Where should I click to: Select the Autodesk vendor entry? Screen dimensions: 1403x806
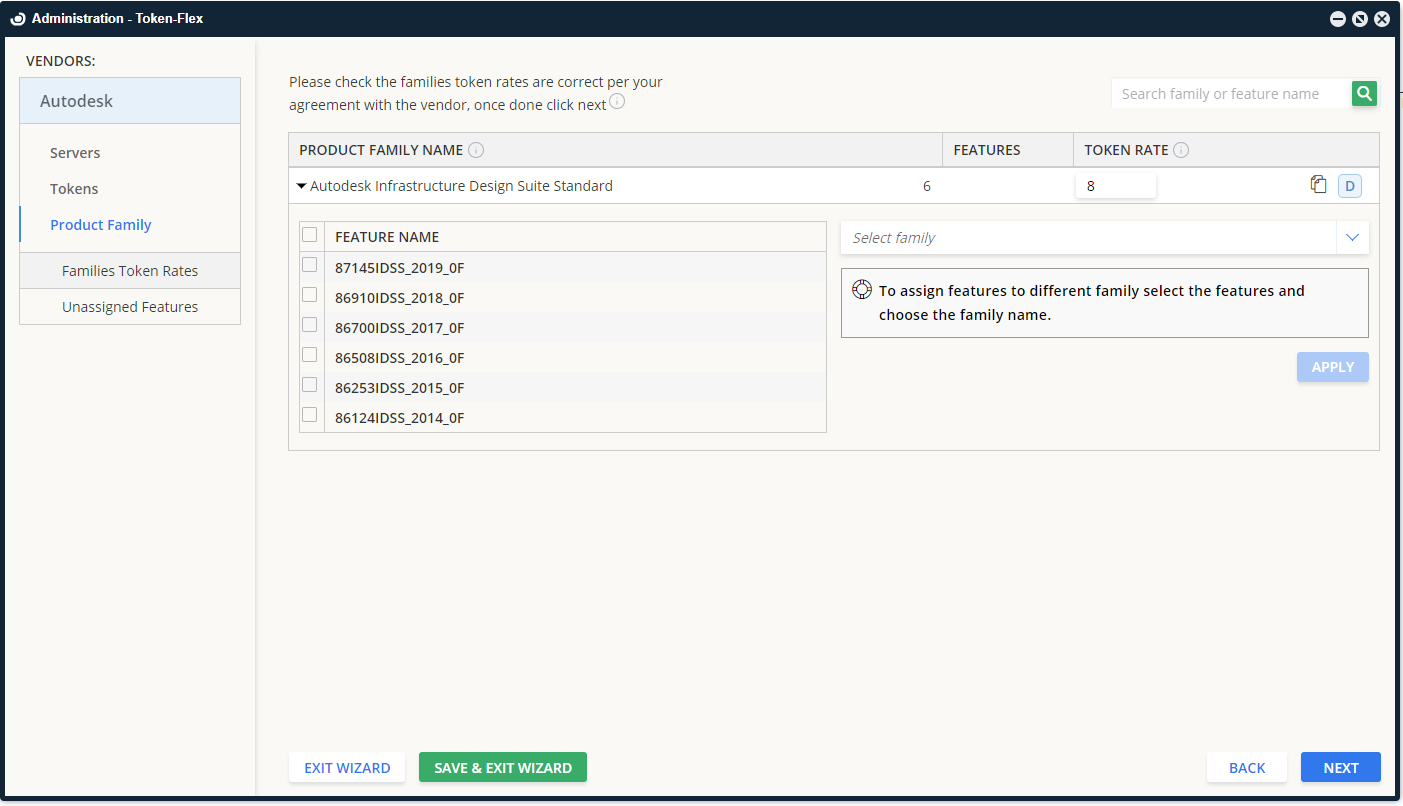130,101
